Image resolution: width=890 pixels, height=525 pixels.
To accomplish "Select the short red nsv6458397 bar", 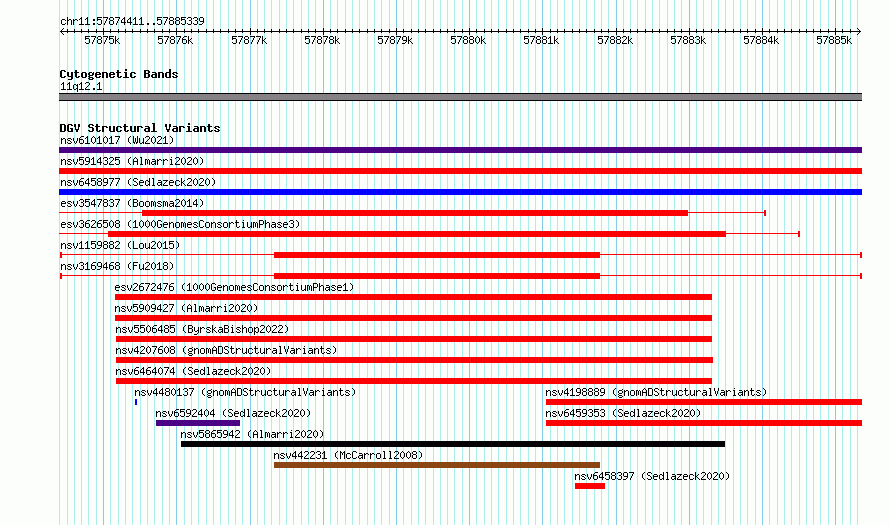I will pos(590,486).
